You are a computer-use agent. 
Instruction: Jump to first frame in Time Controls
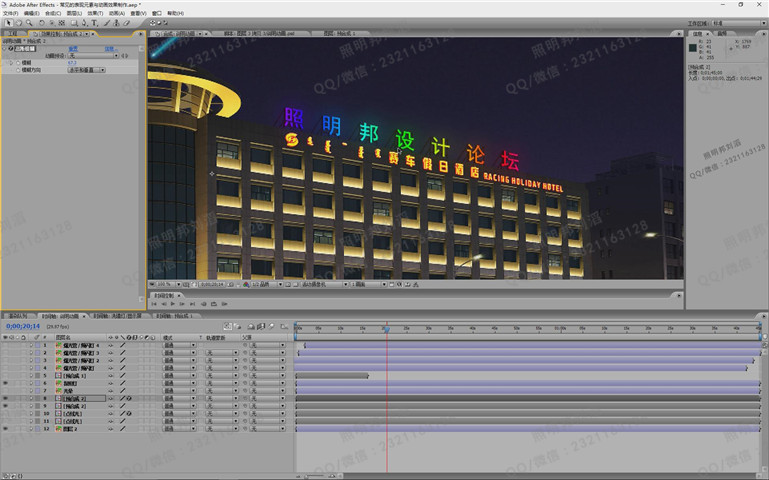(x=154, y=304)
